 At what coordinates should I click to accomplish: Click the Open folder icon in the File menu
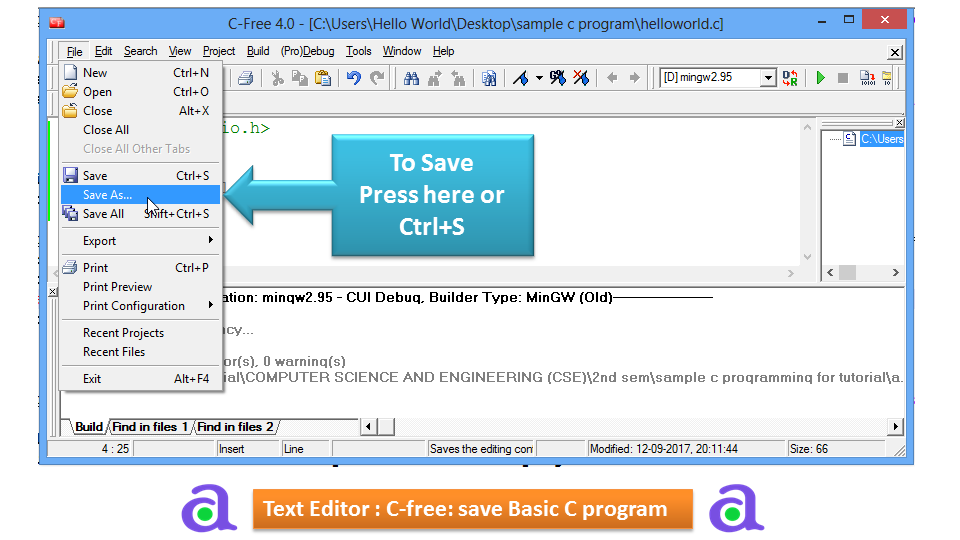coord(70,92)
